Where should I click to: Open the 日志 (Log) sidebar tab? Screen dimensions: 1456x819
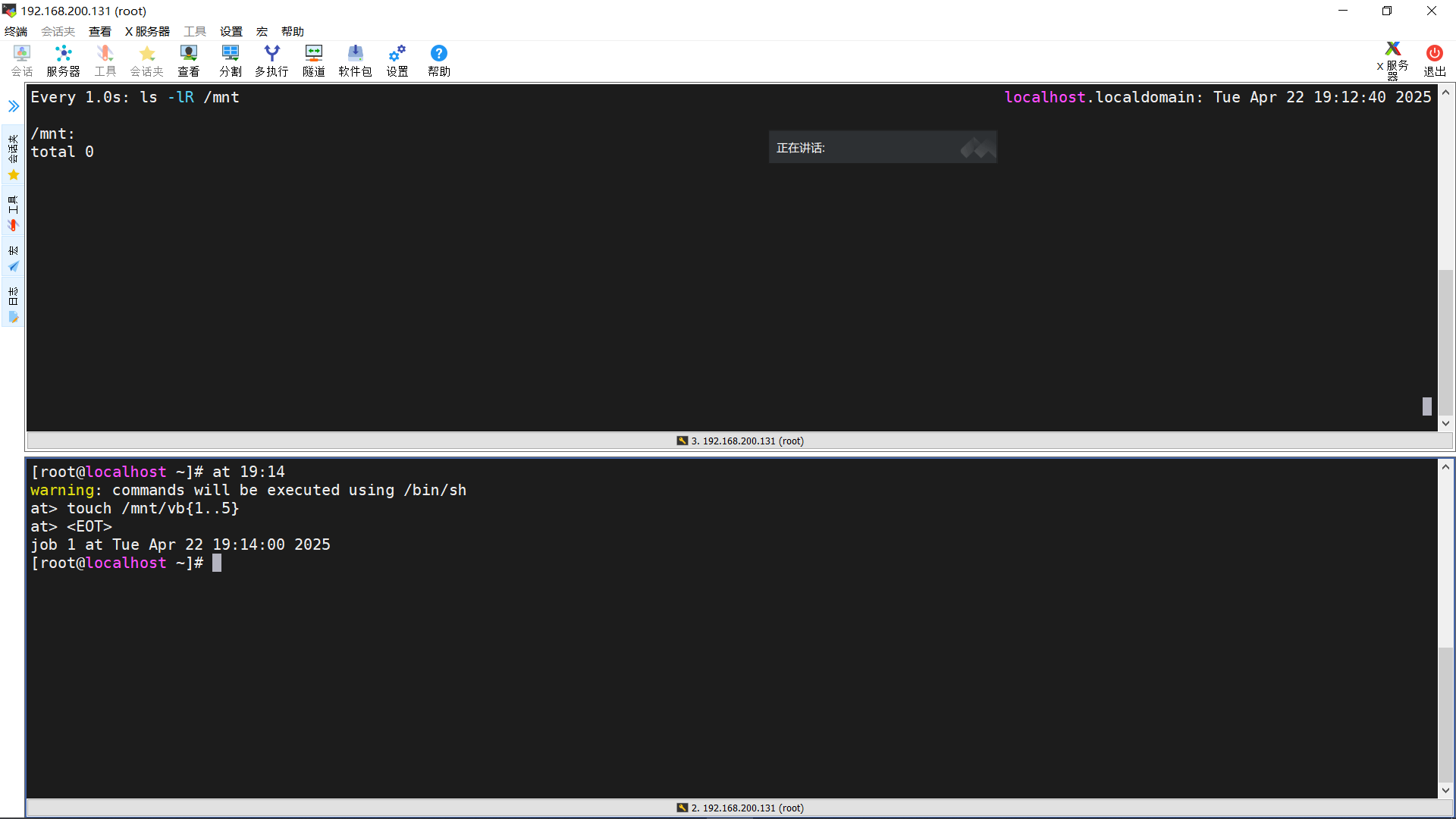(x=14, y=305)
